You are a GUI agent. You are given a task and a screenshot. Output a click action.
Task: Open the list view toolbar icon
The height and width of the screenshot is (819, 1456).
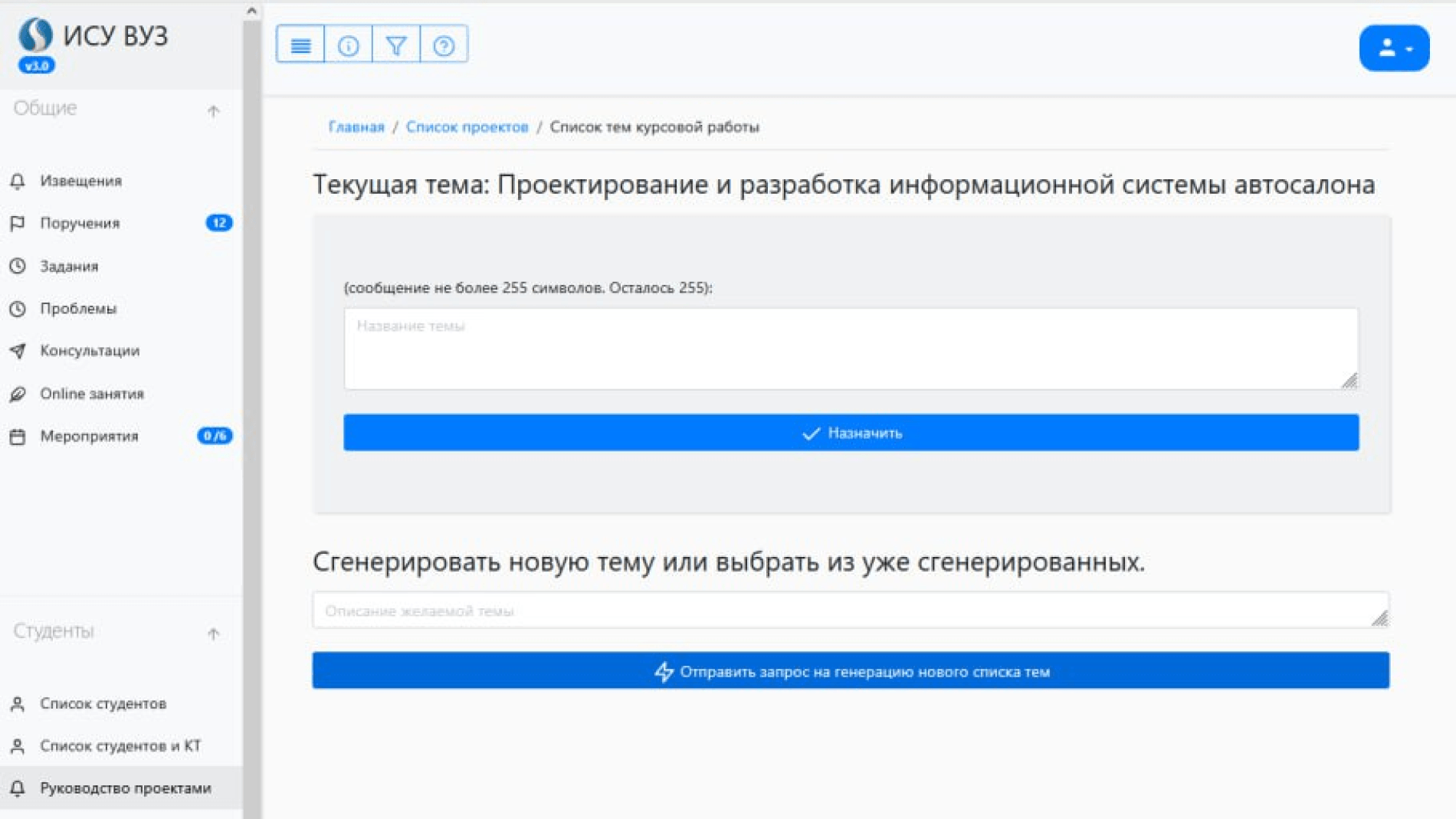[300, 45]
